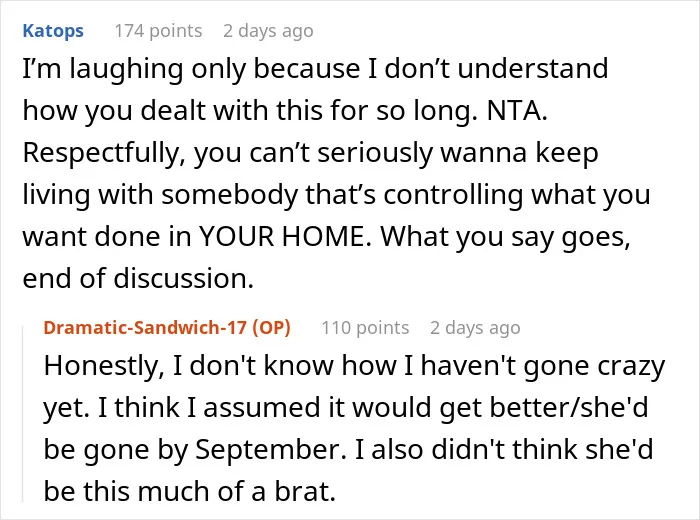Click the first line starting I'm laughing

tap(315, 69)
